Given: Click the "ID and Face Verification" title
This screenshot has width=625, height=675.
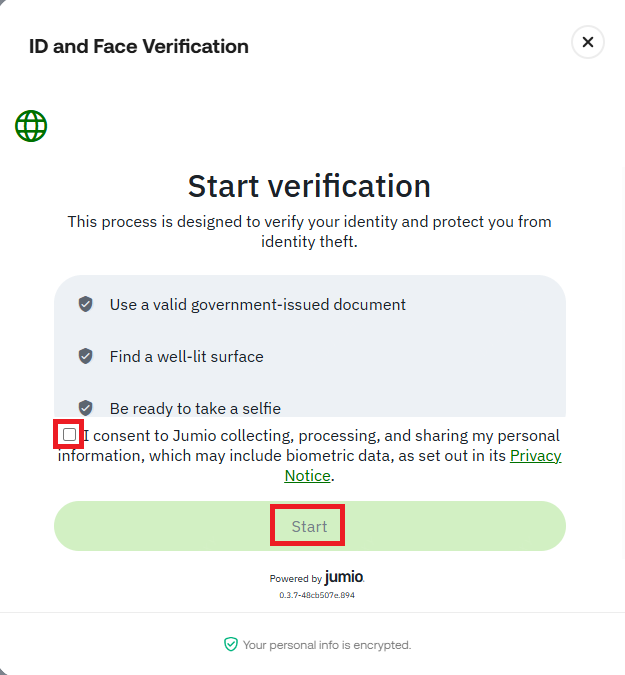Looking at the screenshot, I should coord(139,46).
